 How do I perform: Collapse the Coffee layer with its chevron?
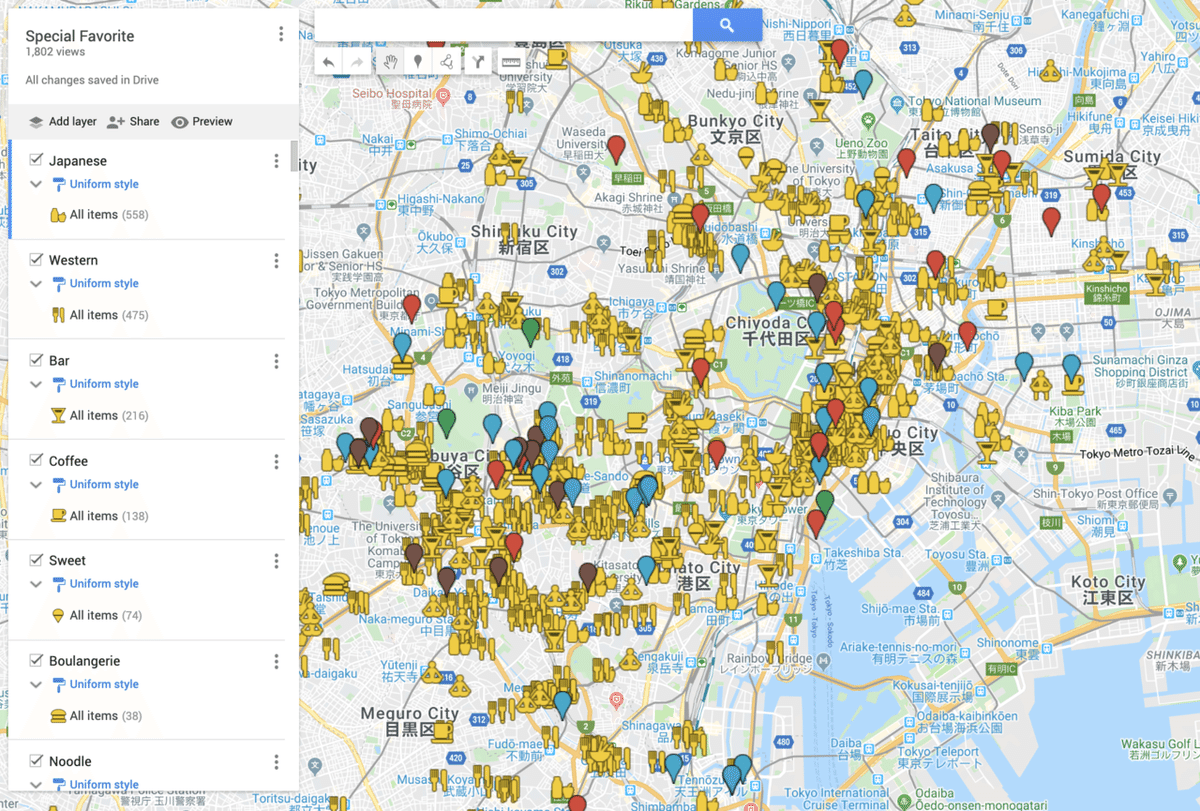pos(36,485)
